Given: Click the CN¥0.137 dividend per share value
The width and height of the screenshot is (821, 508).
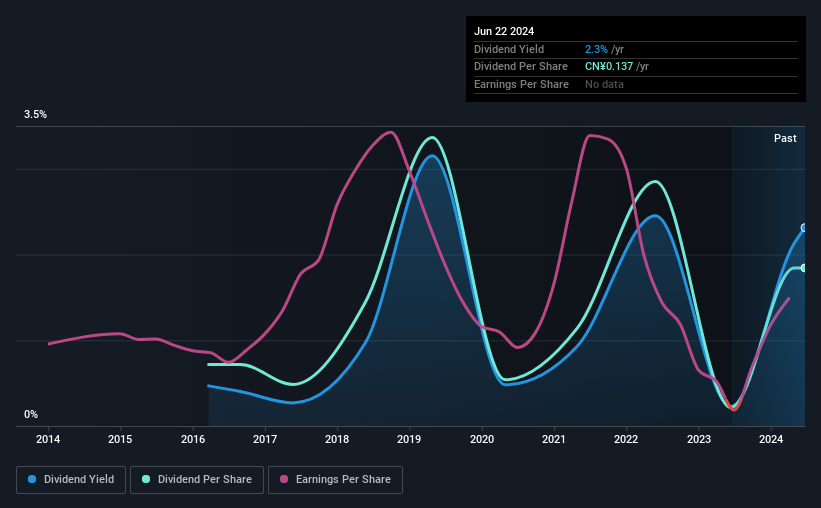Looking at the screenshot, I should coord(609,67).
